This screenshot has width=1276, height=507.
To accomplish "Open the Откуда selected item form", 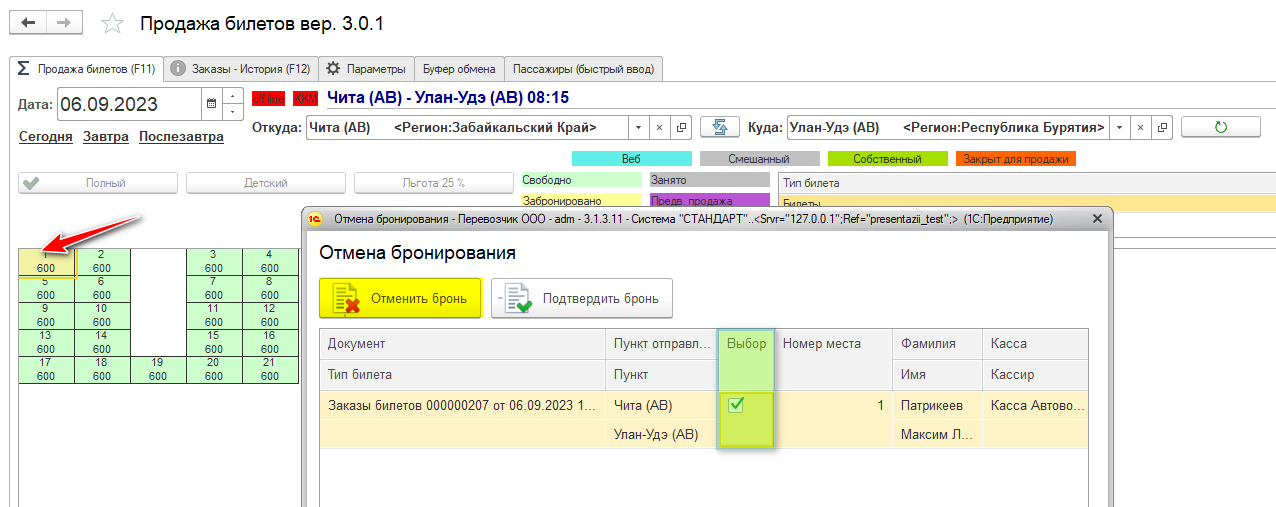I will point(682,128).
